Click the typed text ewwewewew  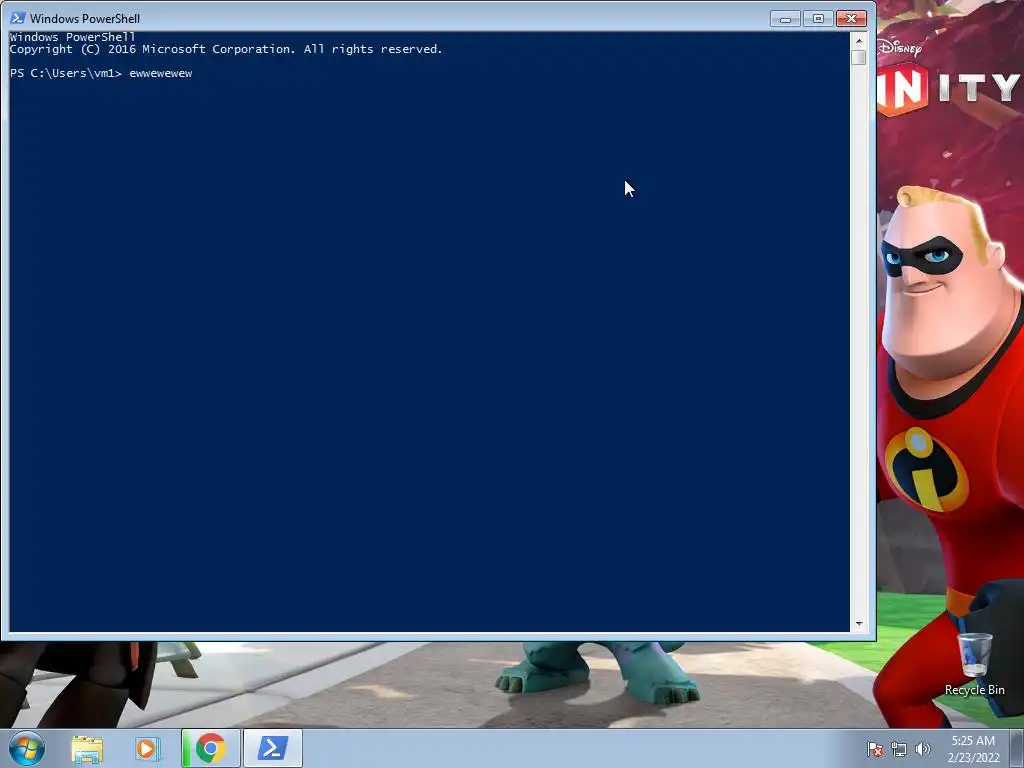pyautogui.click(x=161, y=73)
